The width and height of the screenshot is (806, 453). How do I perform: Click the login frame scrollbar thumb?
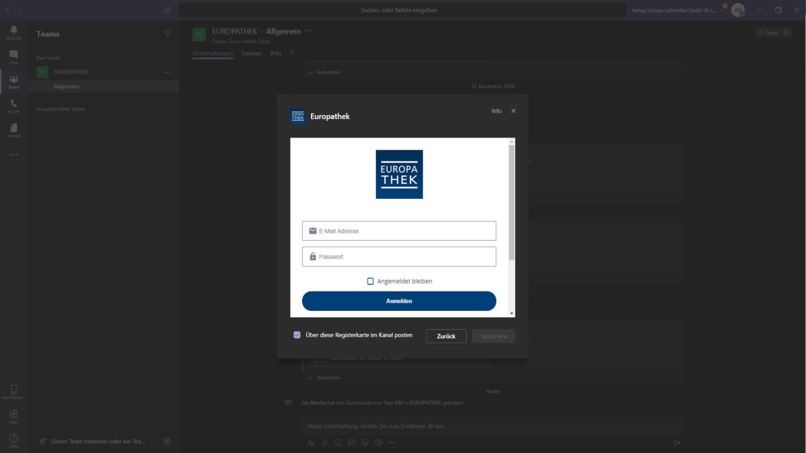click(511, 203)
